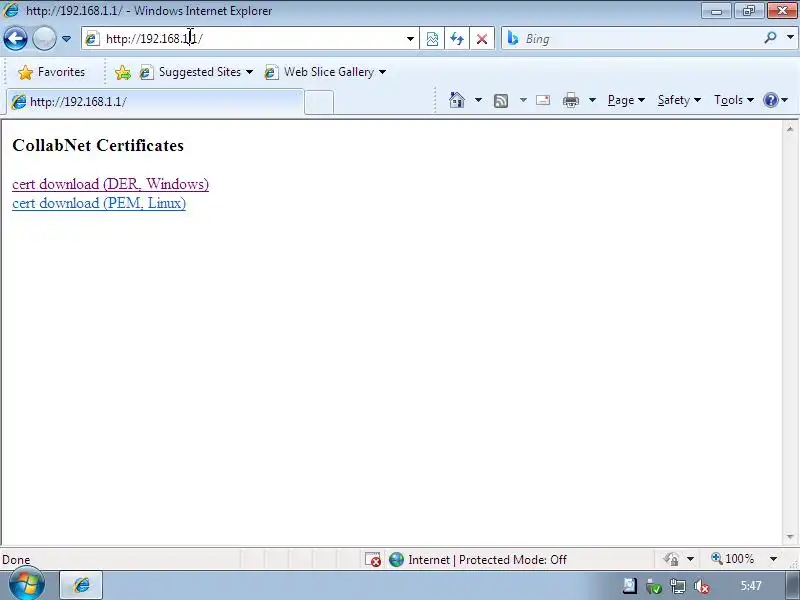Click the Action Center tray icon
The width and height of the screenshot is (800, 600).
coord(630,586)
